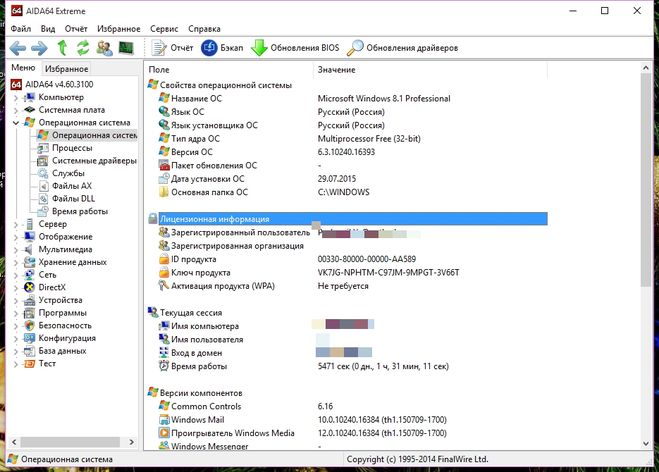Click Обновления BIOS green arrow
The height and width of the screenshot is (472, 659).
[x=295, y=48]
